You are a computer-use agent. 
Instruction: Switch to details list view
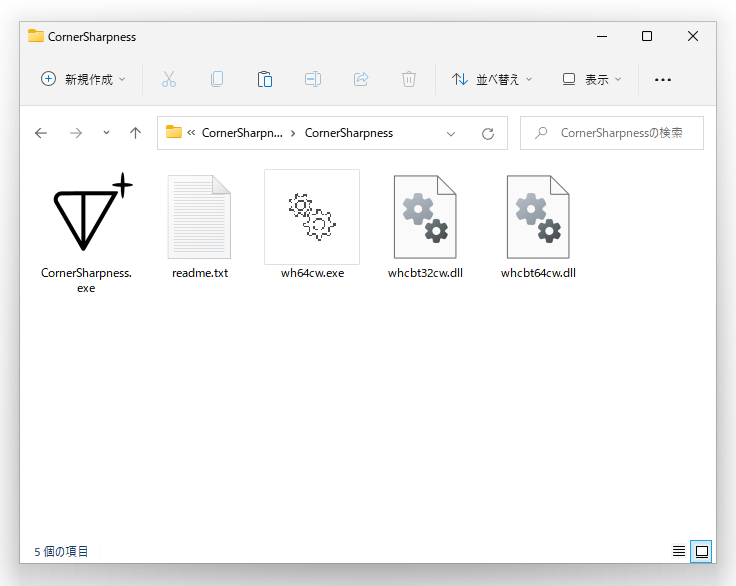click(x=679, y=551)
